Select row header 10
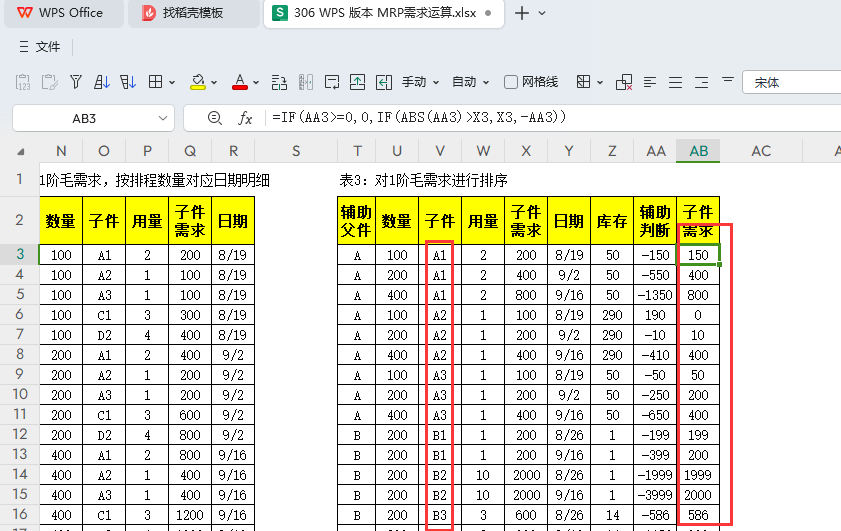 point(20,394)
